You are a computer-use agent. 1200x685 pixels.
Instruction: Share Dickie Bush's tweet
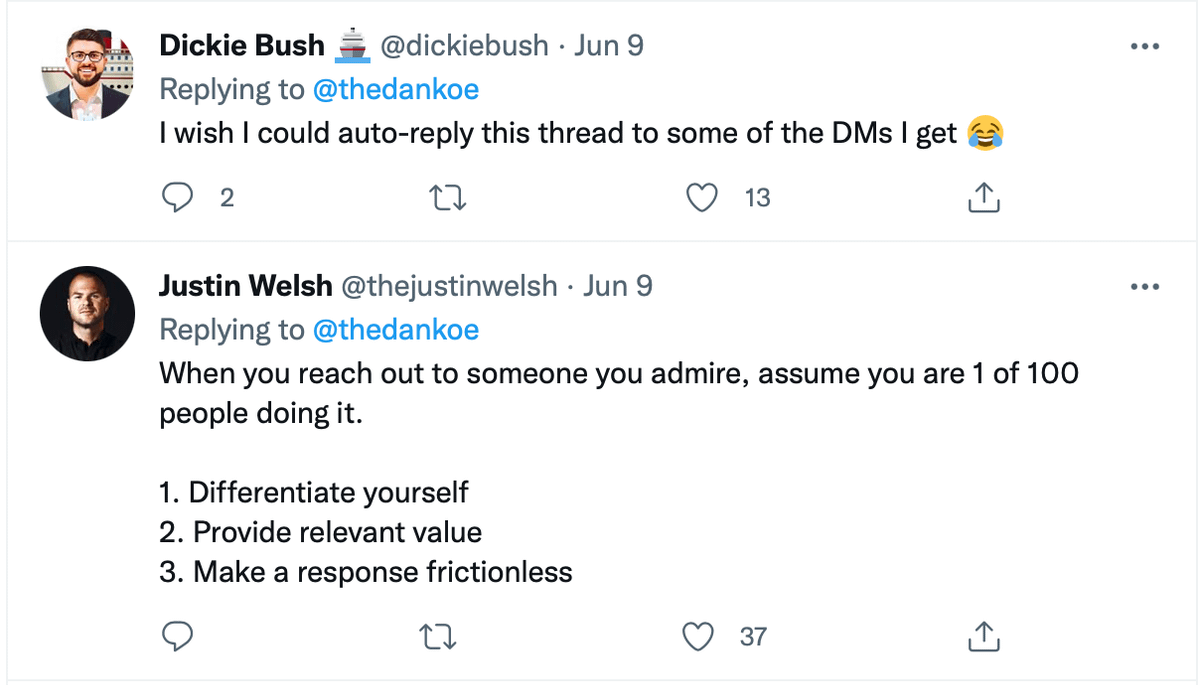pos(984,198)
